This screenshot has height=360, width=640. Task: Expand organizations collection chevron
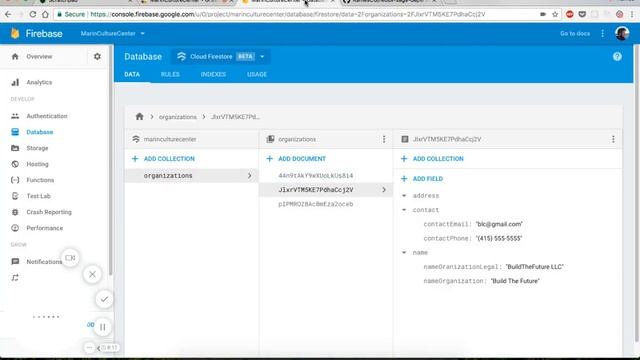249,176
